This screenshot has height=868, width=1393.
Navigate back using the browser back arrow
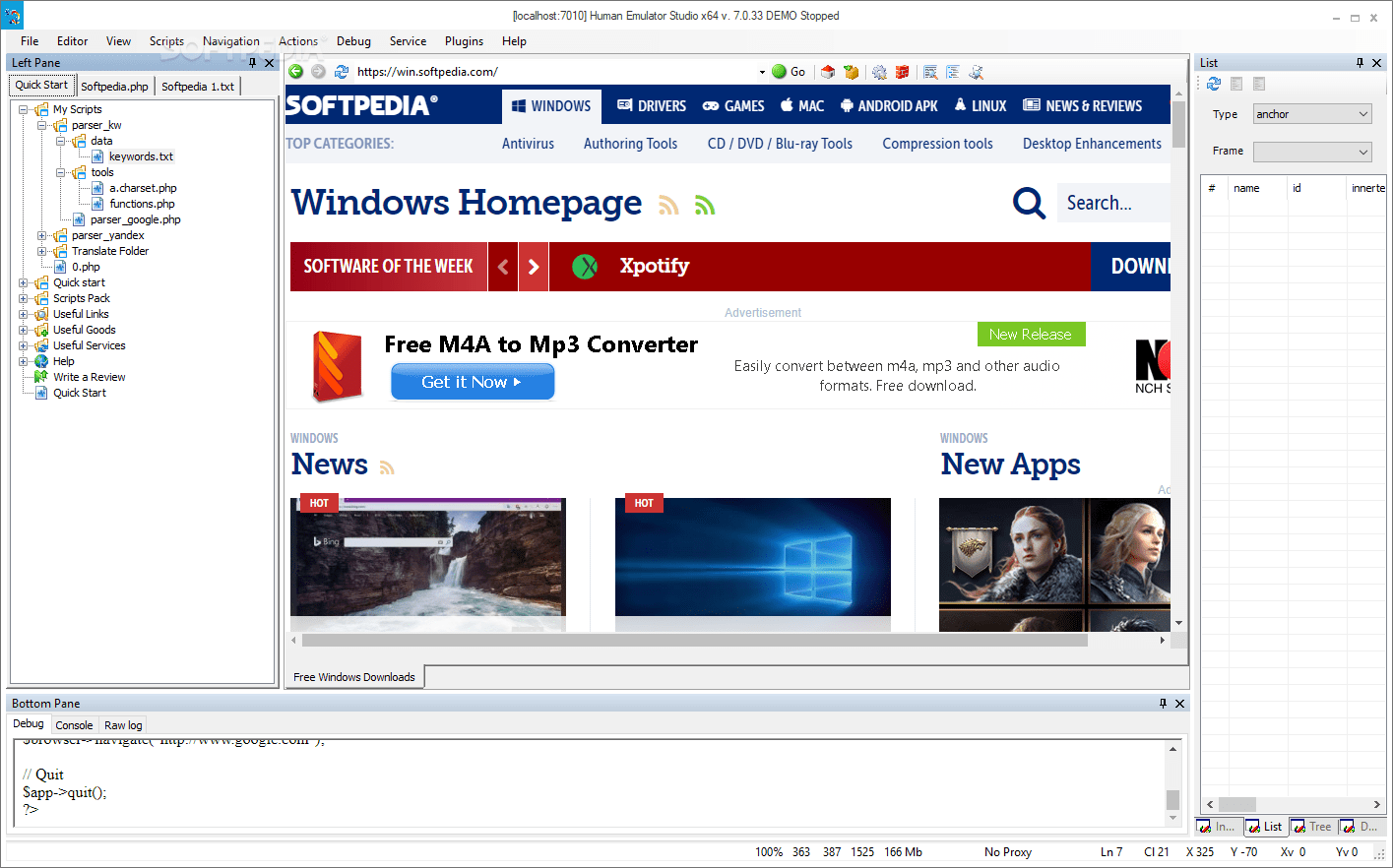pyautogui.click(x=295, y=72)
